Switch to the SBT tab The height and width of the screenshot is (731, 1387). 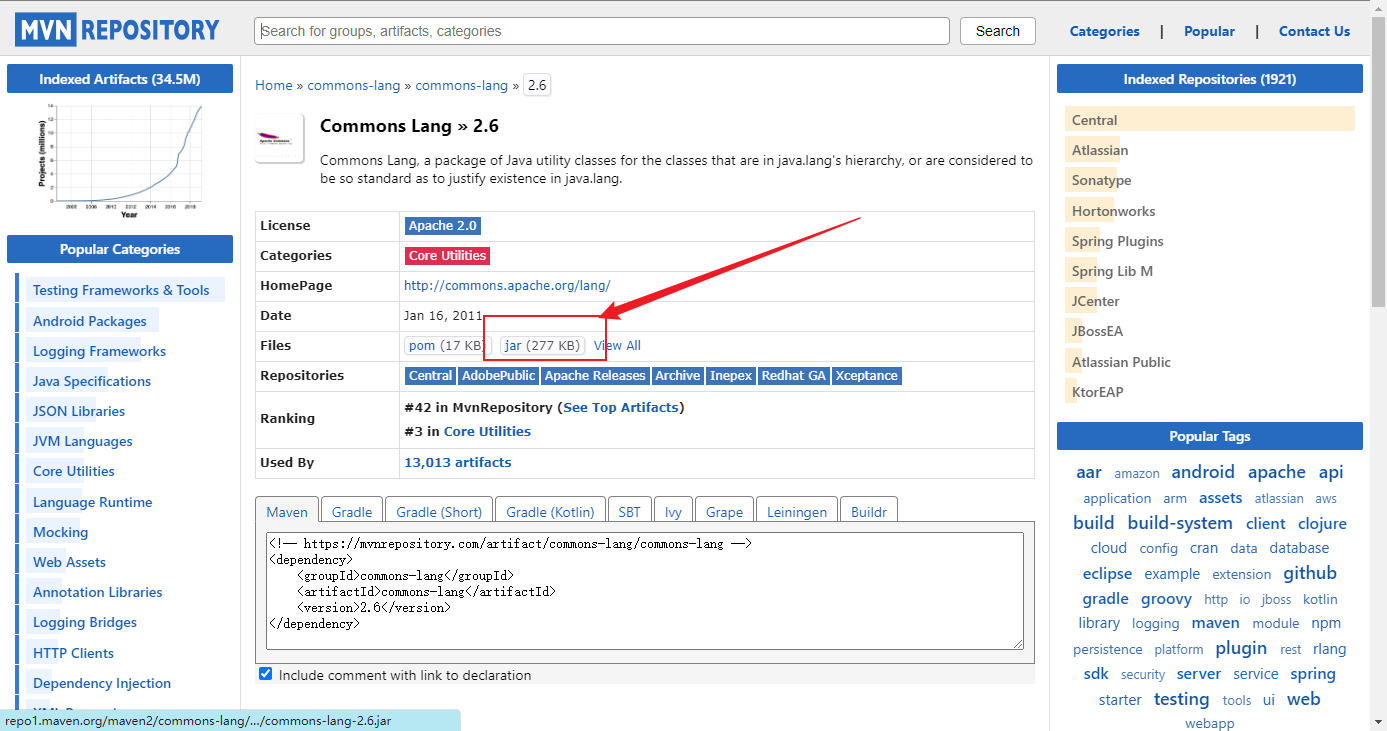click(629, 511)
